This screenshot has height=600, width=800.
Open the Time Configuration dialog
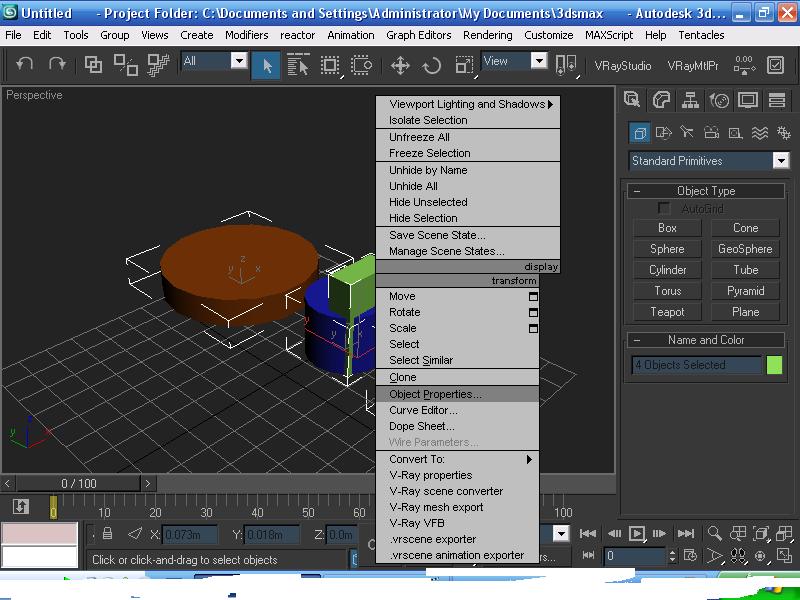click(x=690, y=556)
